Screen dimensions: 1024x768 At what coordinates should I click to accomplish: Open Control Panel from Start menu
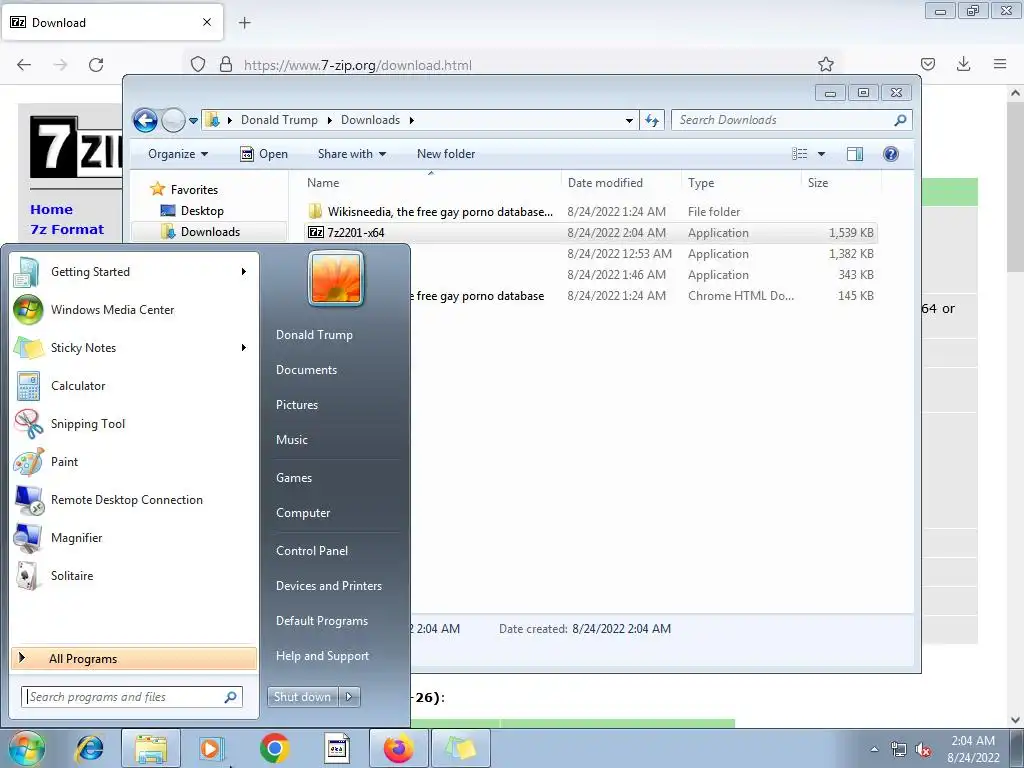coord(312,551)
